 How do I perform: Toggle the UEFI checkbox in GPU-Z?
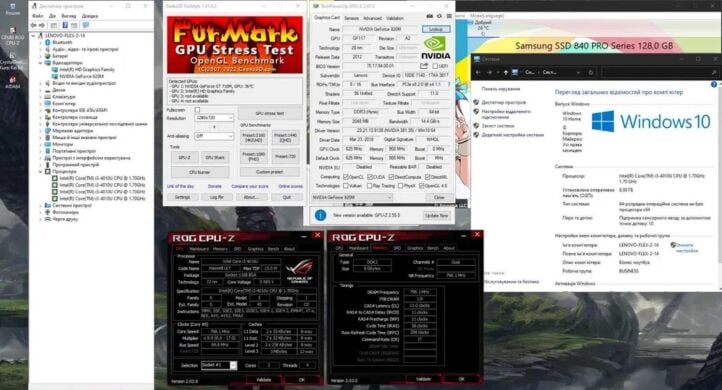[x=435, y=66]
